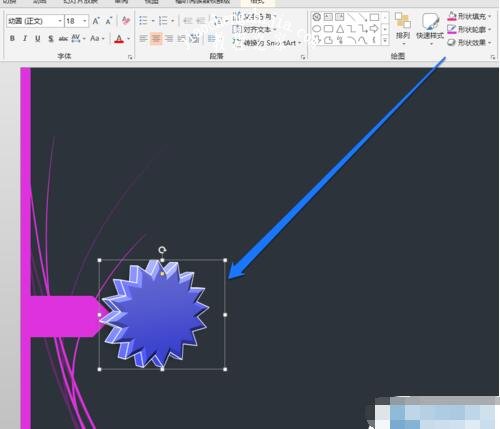
Task: Apply numbered list formatting
Action: pyautogui.click(x=163, y=21)
